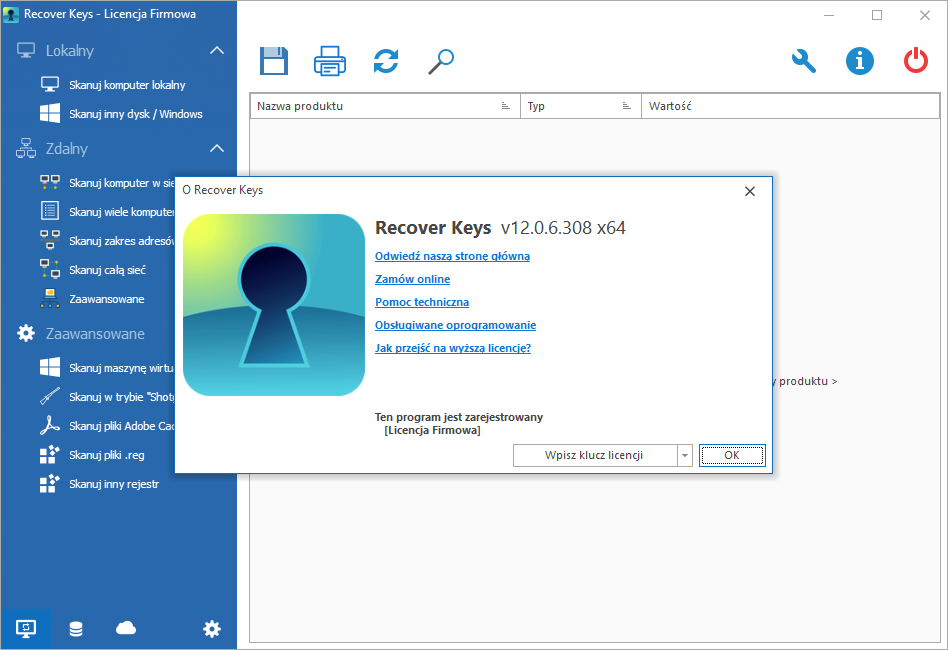
Task: Open the Zamów online link
Action: point(412,279)
